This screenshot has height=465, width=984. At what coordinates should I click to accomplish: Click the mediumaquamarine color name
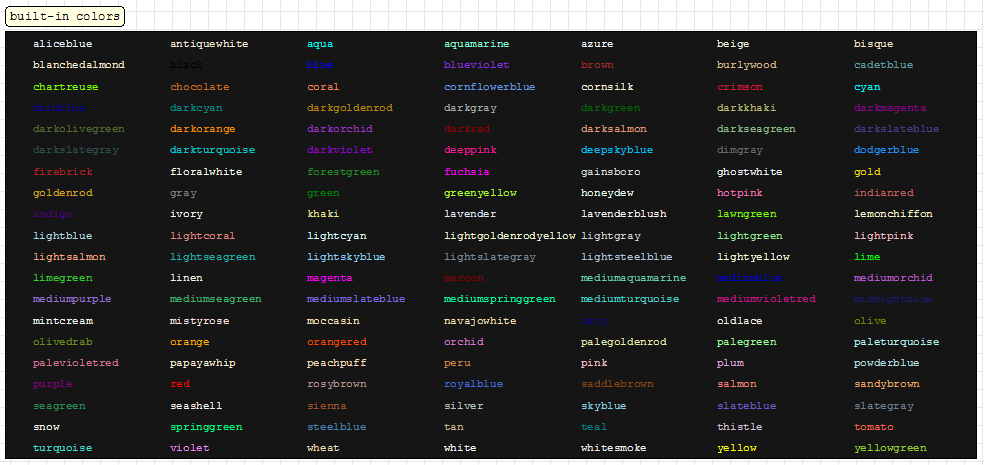(x=633, y=278)
